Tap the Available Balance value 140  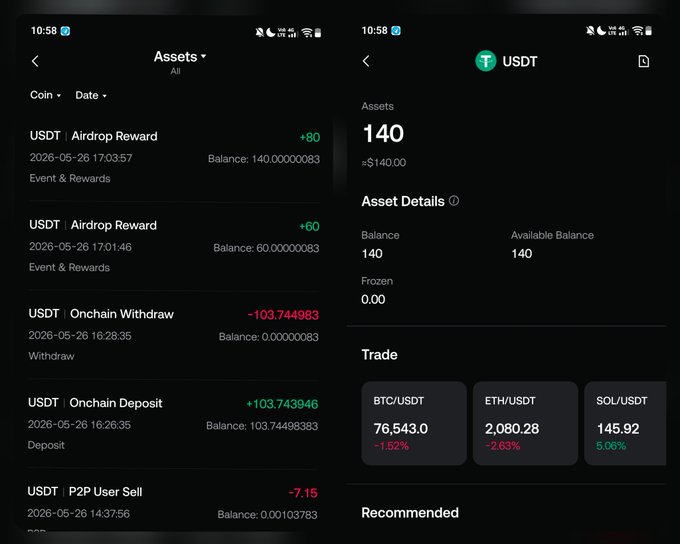pos(522,253)
